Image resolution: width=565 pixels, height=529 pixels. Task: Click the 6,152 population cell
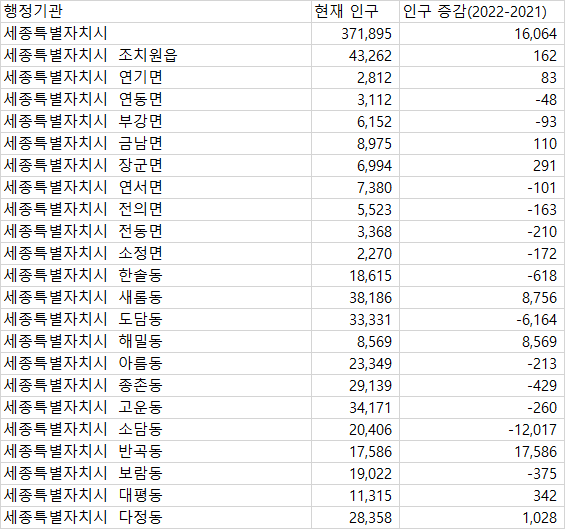click(x=355, y=122)
